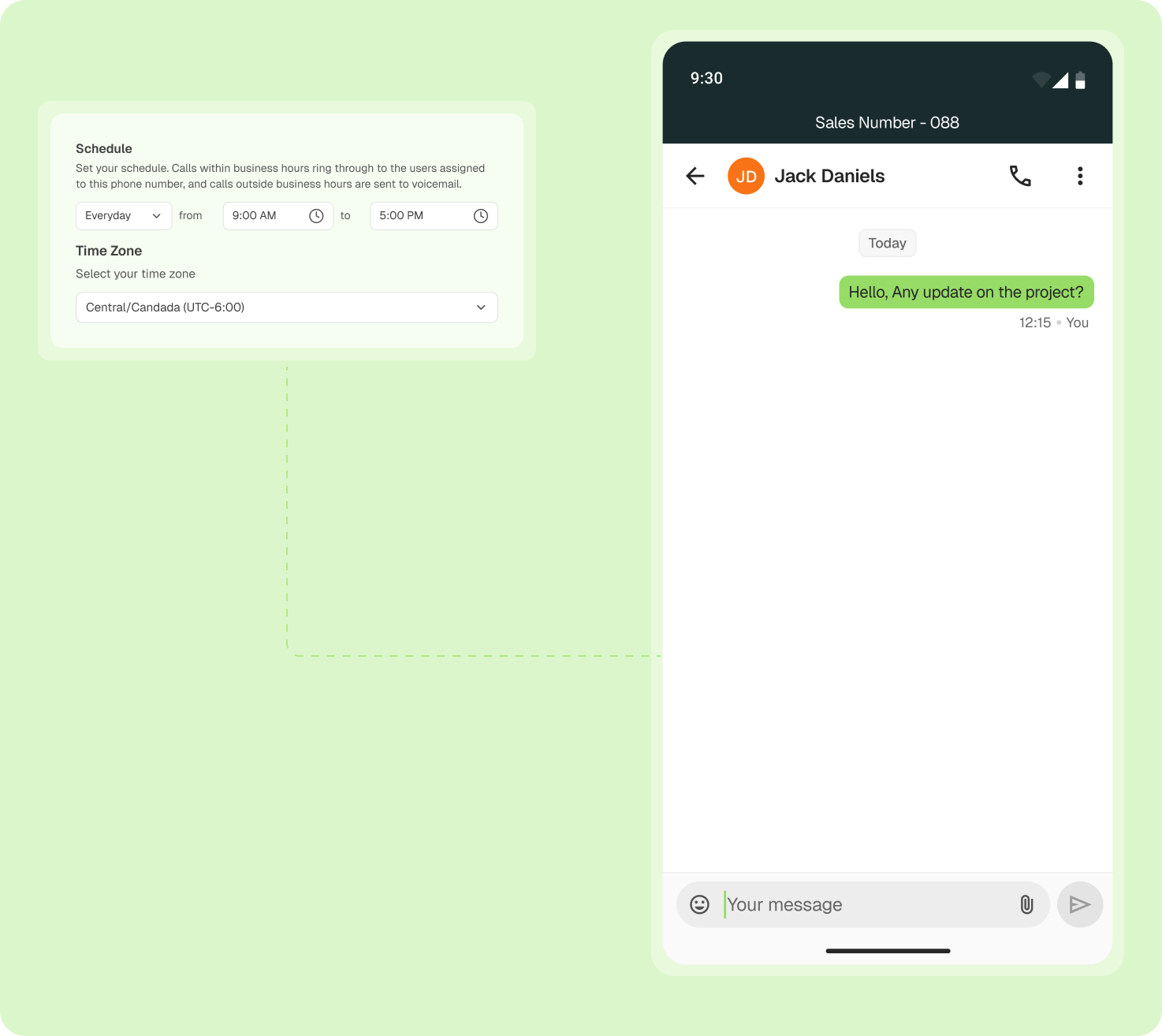Open the emoji picker

[x=699, y=904]
